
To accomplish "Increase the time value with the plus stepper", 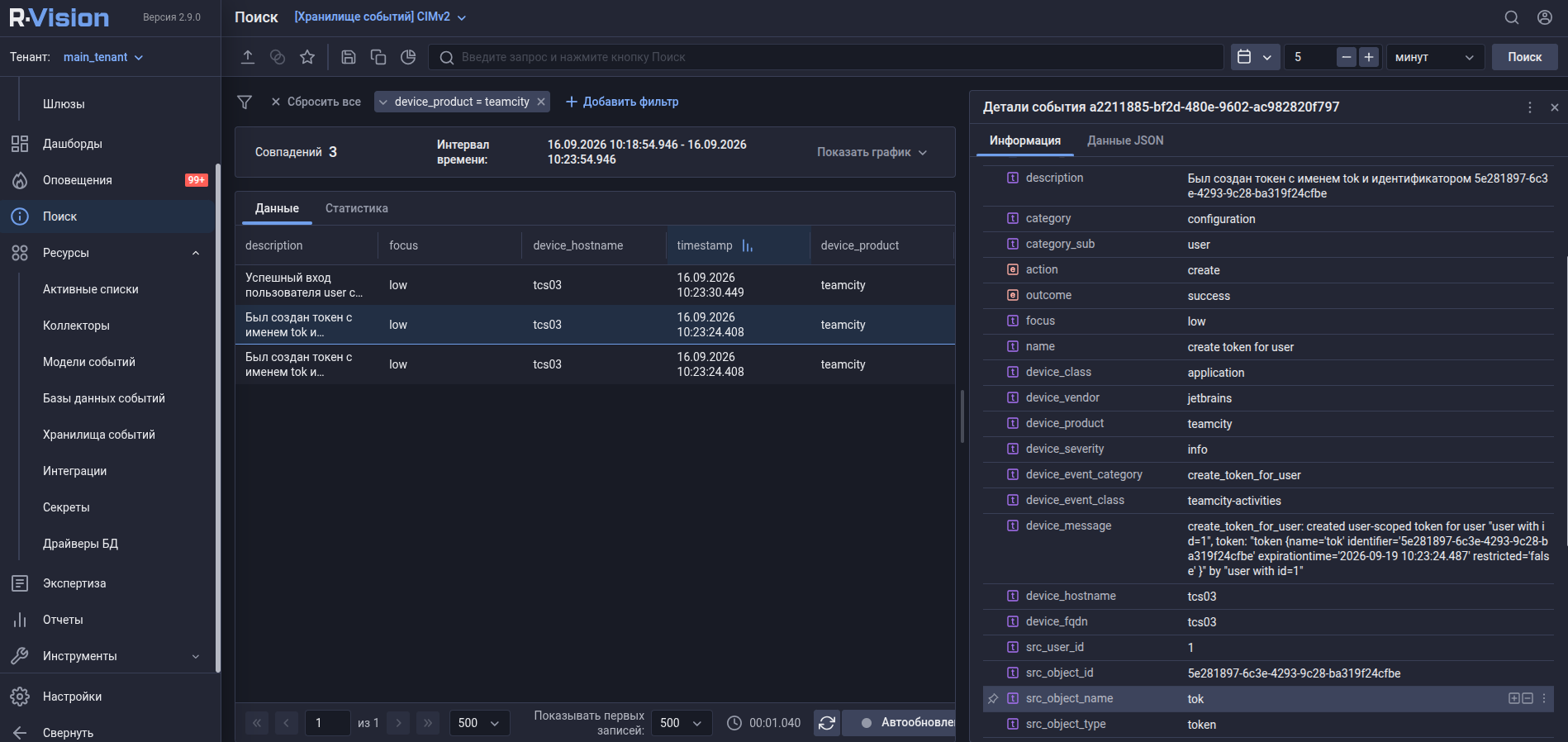I will click(1369, 57).
